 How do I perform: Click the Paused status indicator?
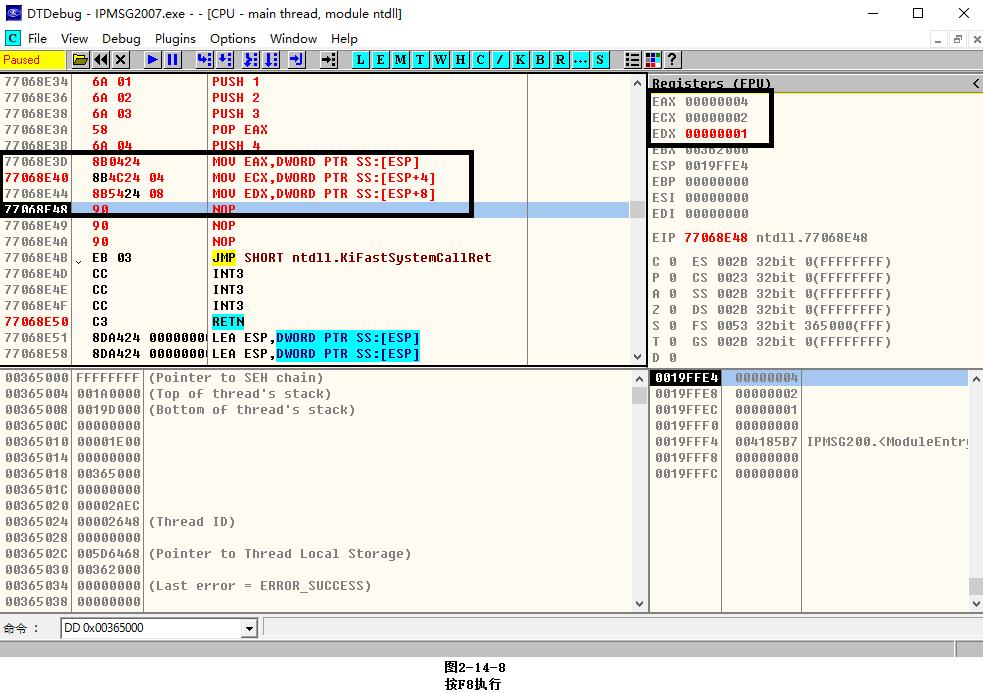[x=33, y=60]
